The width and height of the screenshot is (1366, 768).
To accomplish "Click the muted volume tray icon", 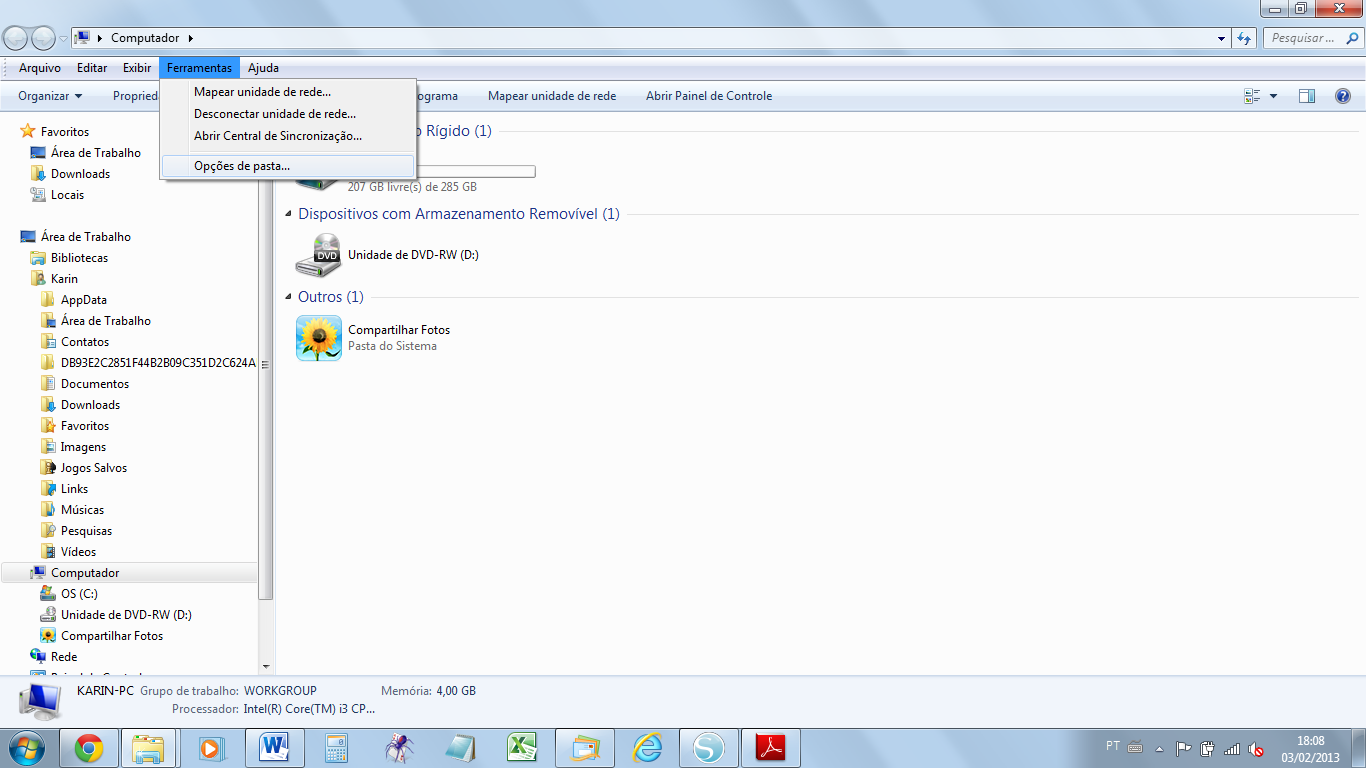I will pyautogui.click(x=1257, y=749).
